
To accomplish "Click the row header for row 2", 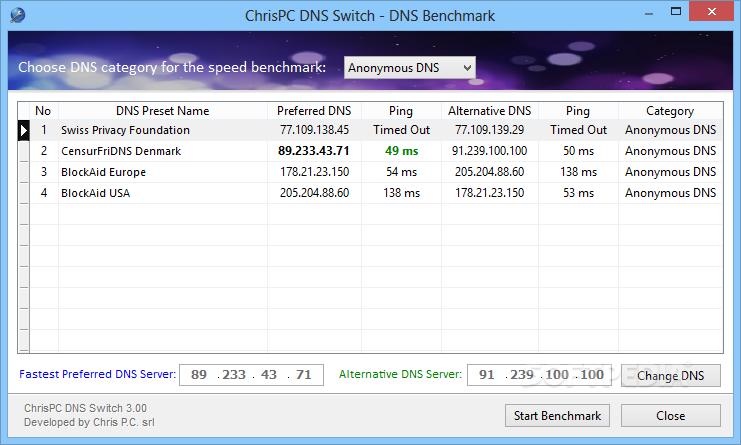I will click(24, 151).
